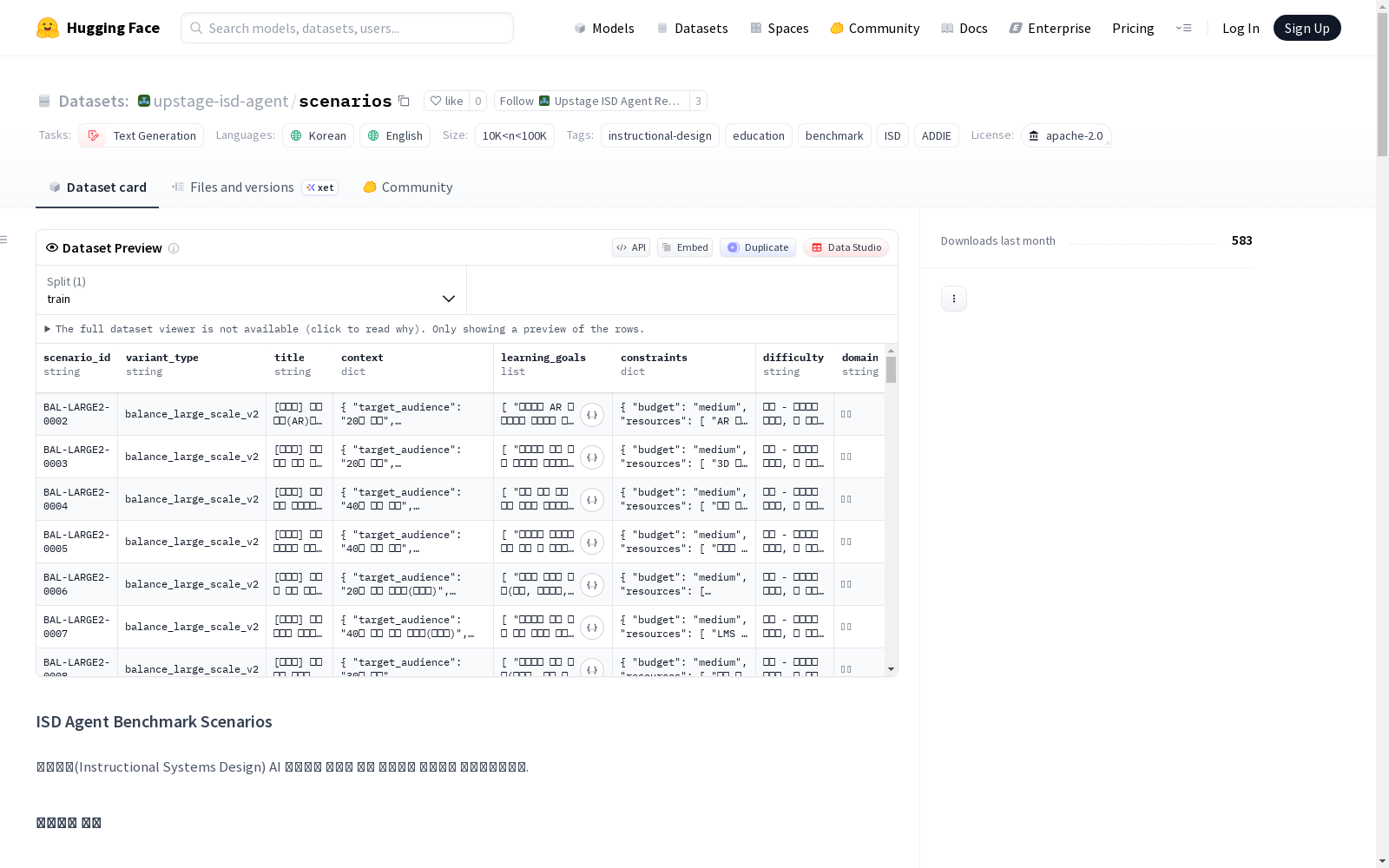Expand JSON icon in BAL-LARGE2-0006 learning_goals cell
This screenshot has height=868, width=1389.
pyautogui.click(x=592, y=585)
